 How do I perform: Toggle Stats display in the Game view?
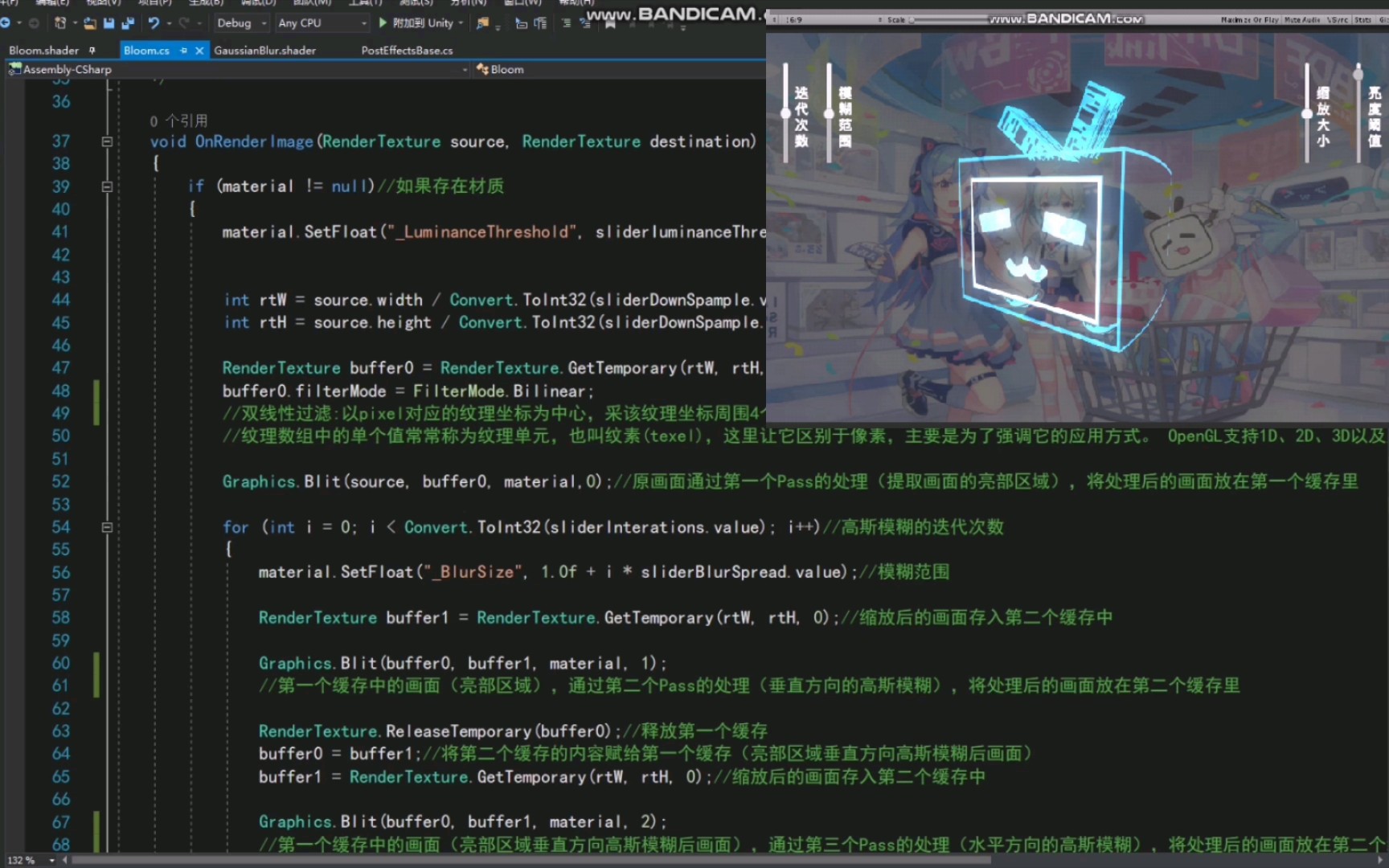1364,20
